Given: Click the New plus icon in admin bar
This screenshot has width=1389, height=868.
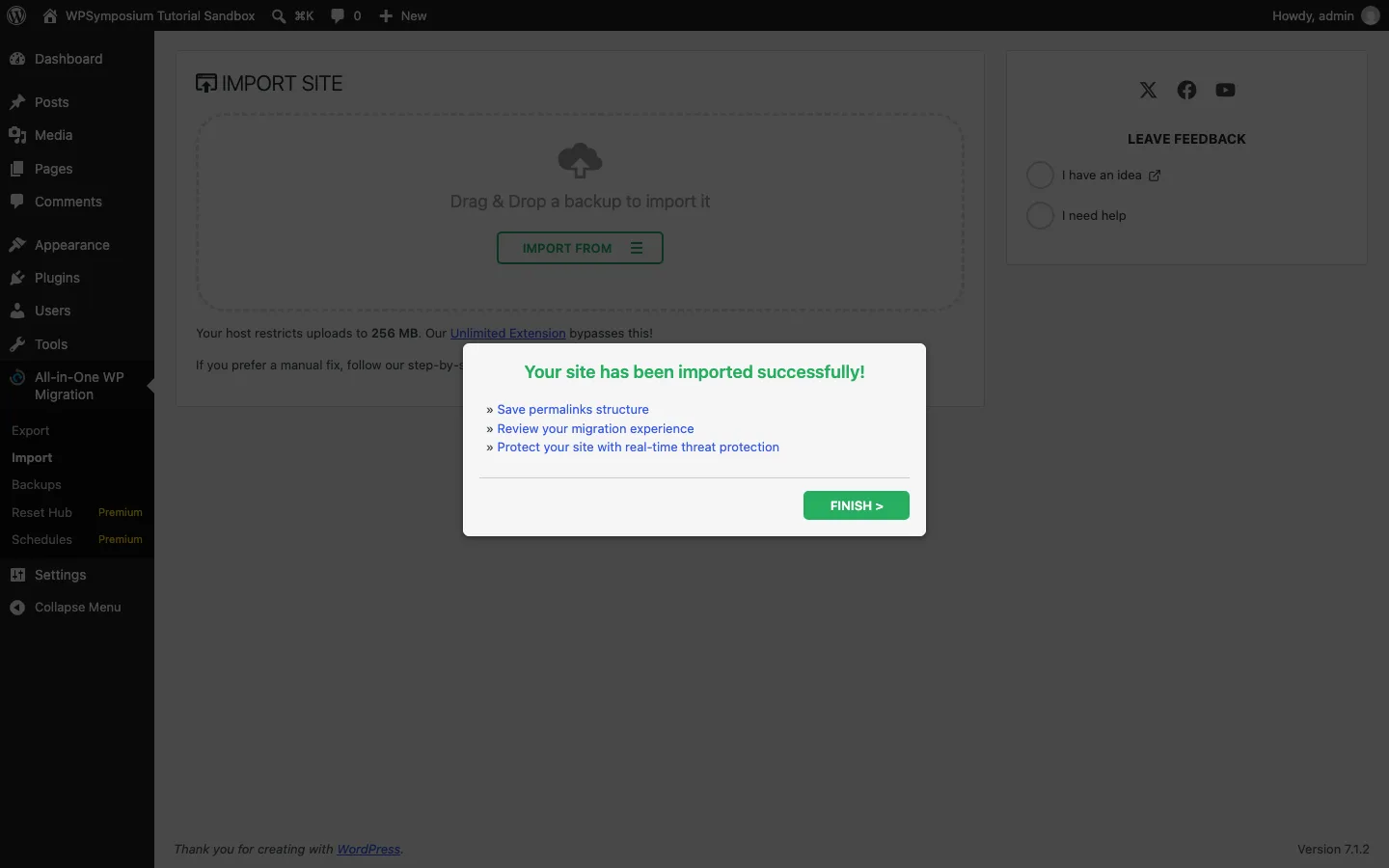Looking at the screenshot, I should [386, 15].
